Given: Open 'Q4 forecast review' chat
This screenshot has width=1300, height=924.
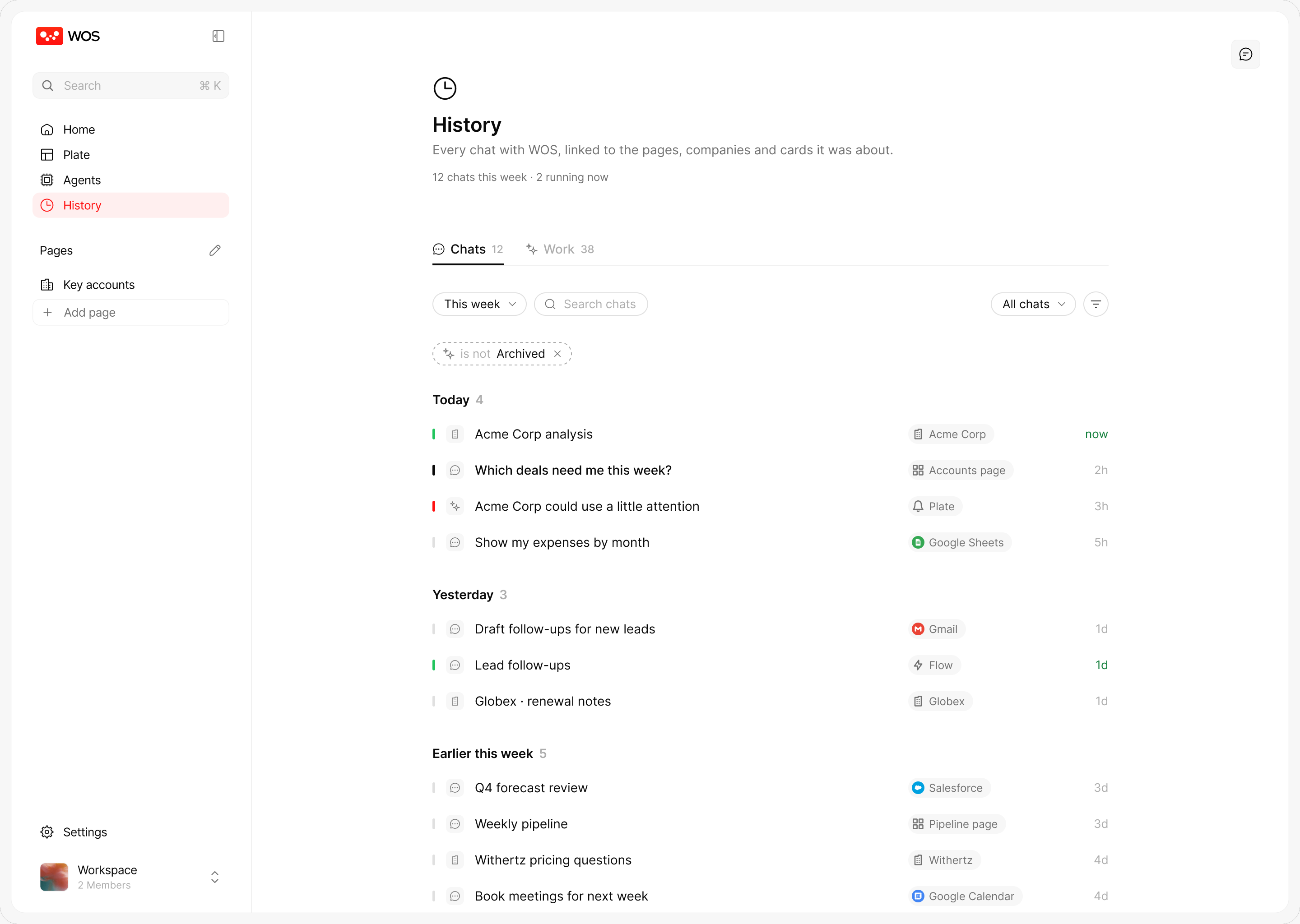Looking at the screenshot, I should tap(531, 787).
